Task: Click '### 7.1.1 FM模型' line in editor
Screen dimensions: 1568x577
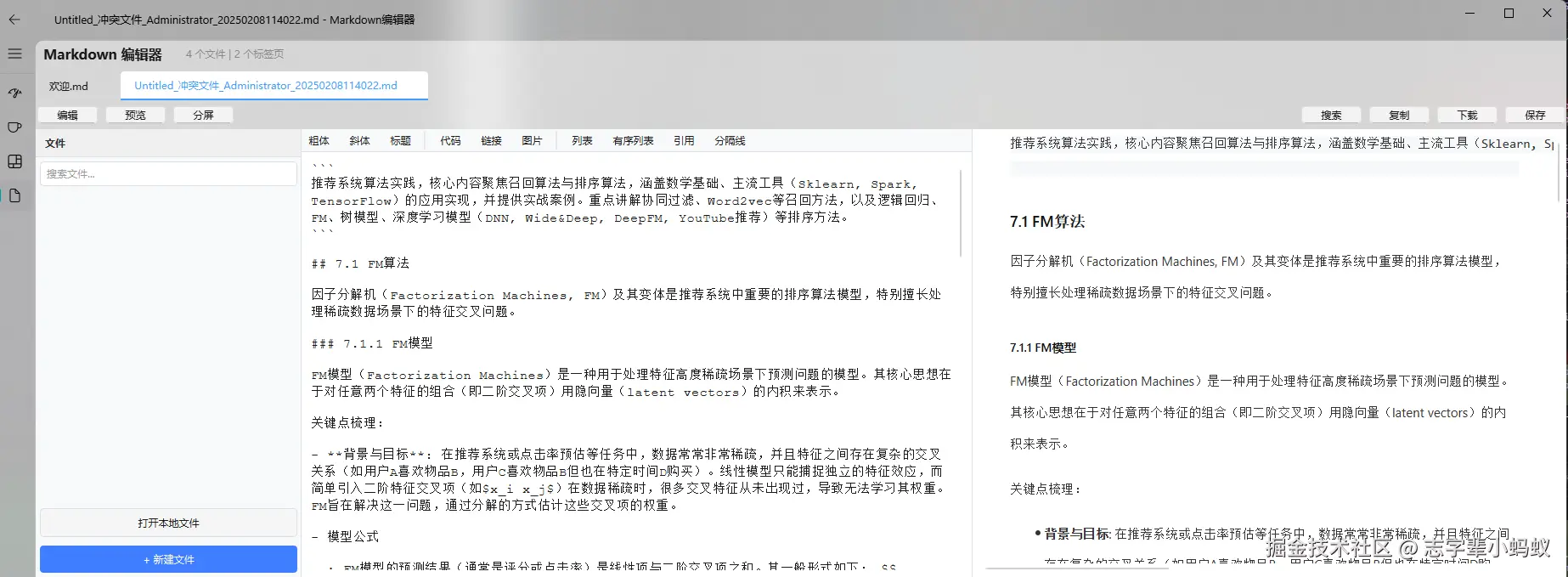Action: (372, 343)
